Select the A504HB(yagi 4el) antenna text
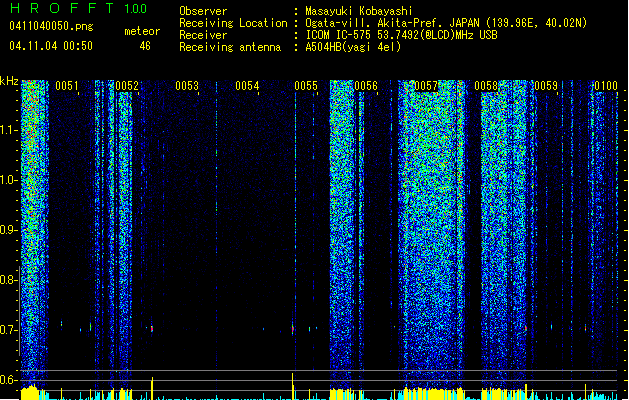This screenshot has height=400, width=629. (353, 47)
